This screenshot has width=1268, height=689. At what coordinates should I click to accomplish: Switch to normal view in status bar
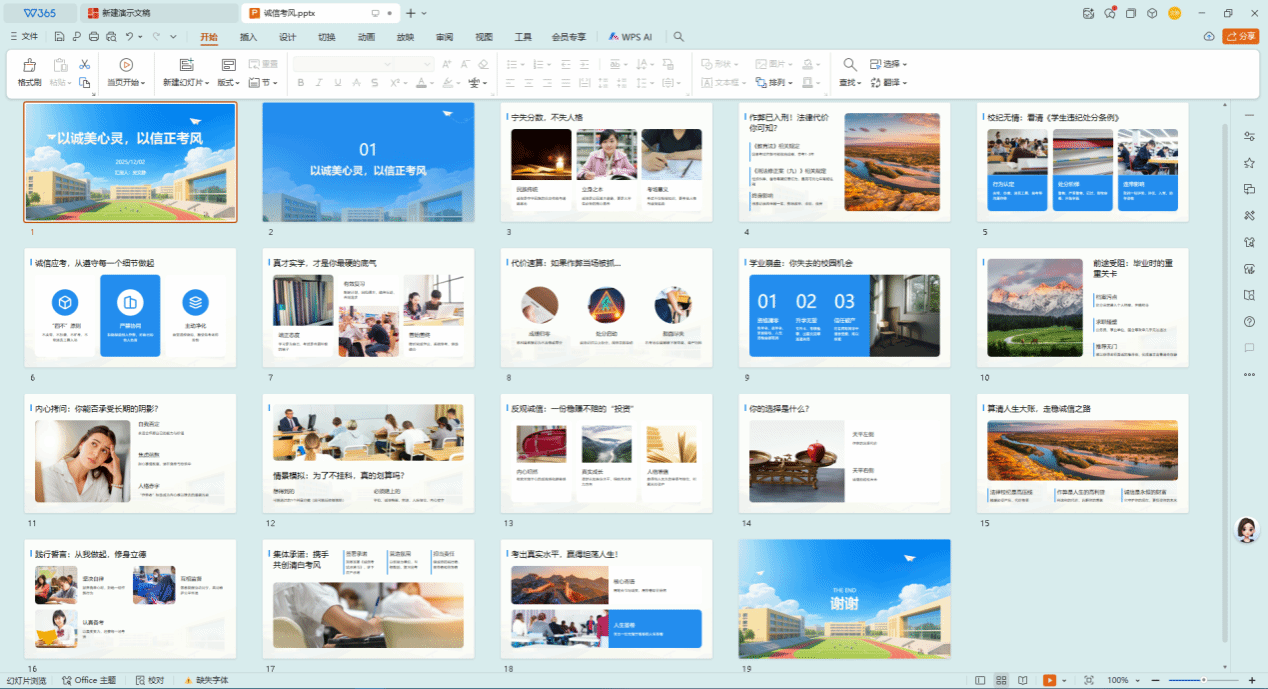click(x=980, y=680)
